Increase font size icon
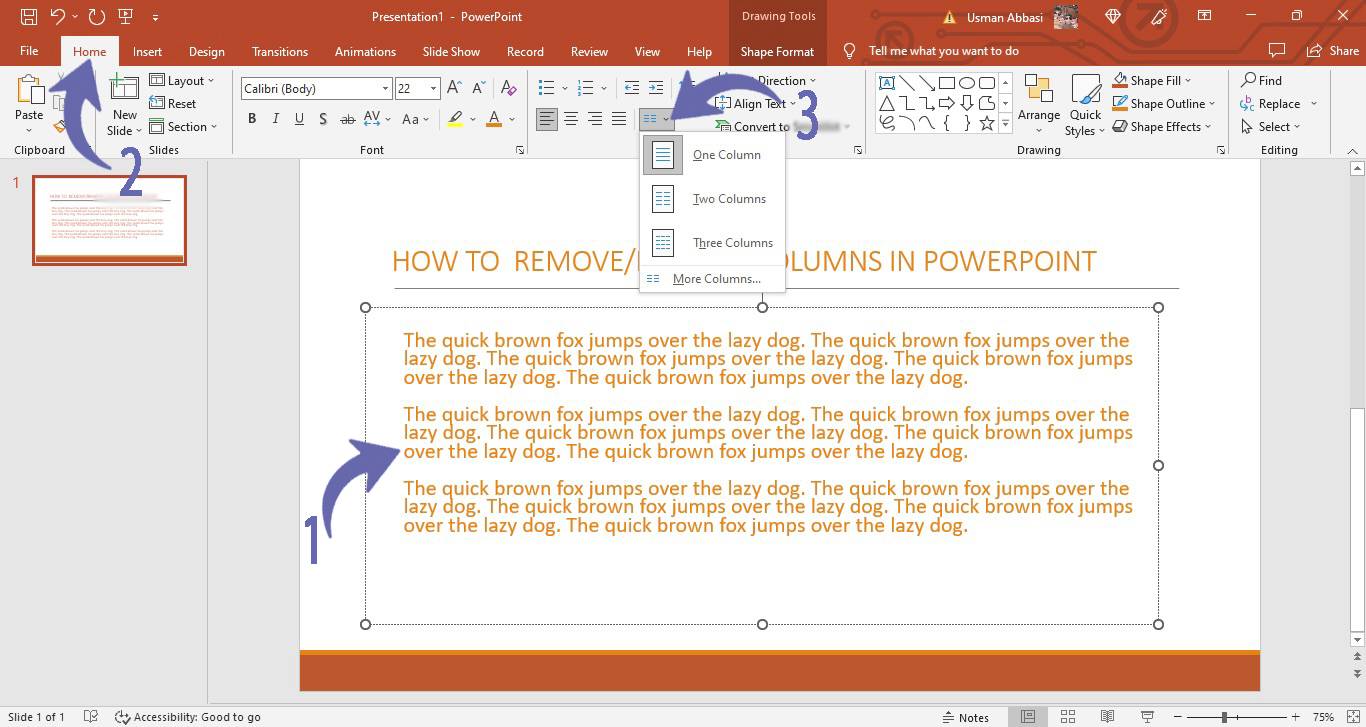This screenshot has height=727, width=1366. (x=455, y=88)
